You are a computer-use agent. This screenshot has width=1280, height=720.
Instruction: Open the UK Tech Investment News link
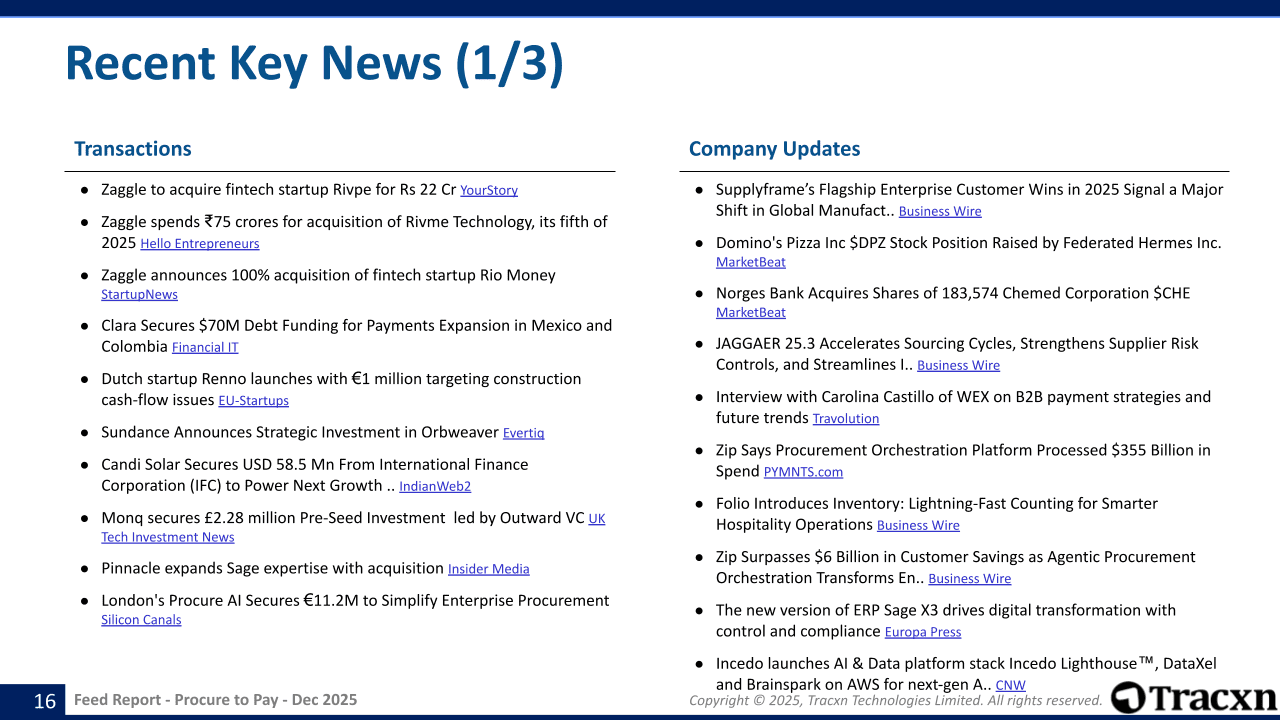(x=167, y=537)
